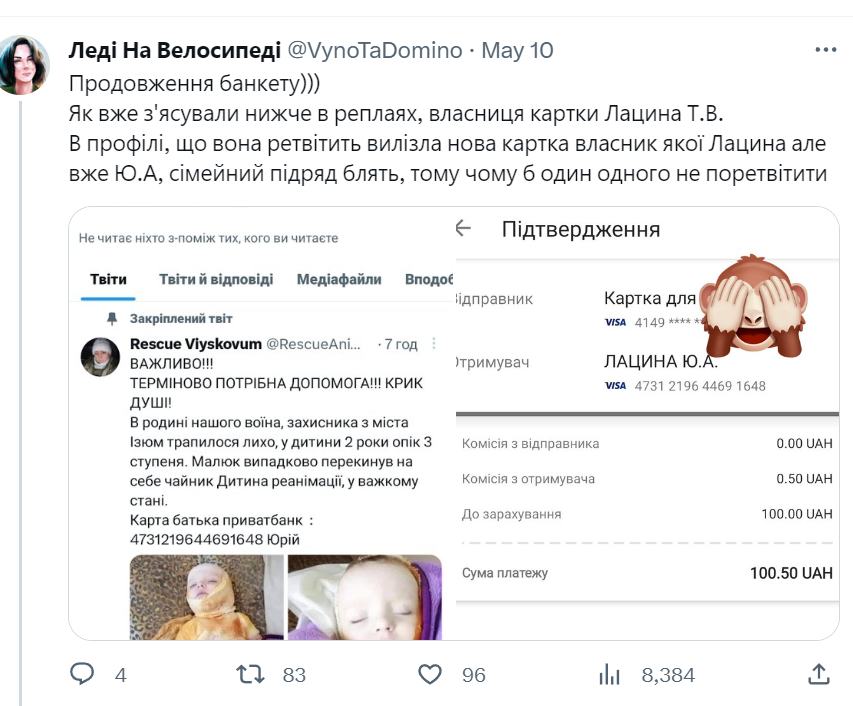Open Rescue Viyskovum profile picture
This screenshot has width=853, height=706.
[101, 355]
